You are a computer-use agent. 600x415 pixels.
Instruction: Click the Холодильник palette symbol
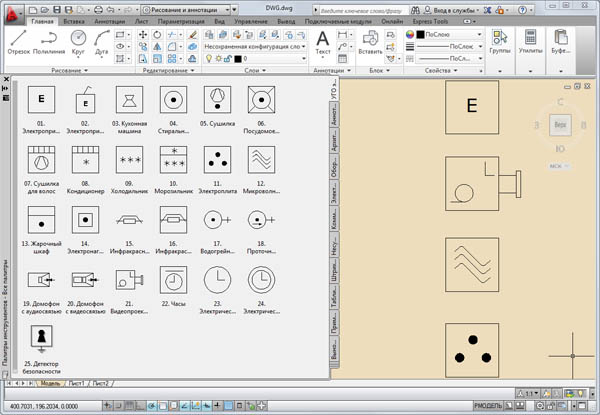(x=128, y=161)
